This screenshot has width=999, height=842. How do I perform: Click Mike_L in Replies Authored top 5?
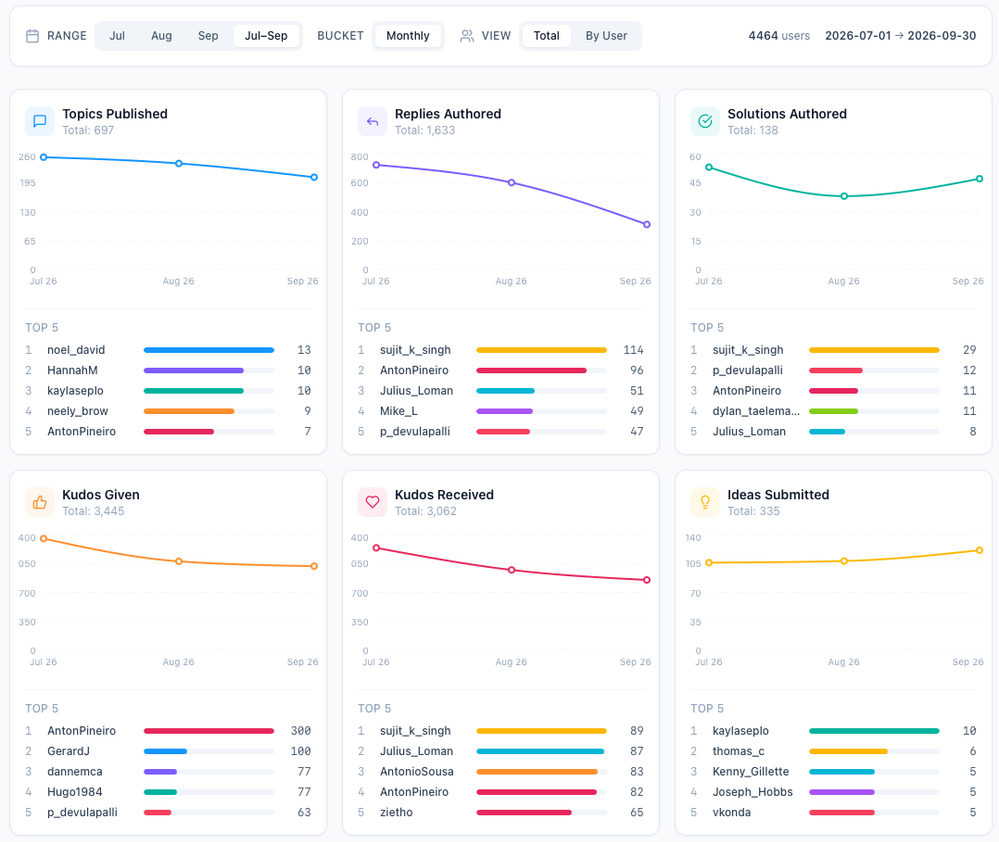399,411
